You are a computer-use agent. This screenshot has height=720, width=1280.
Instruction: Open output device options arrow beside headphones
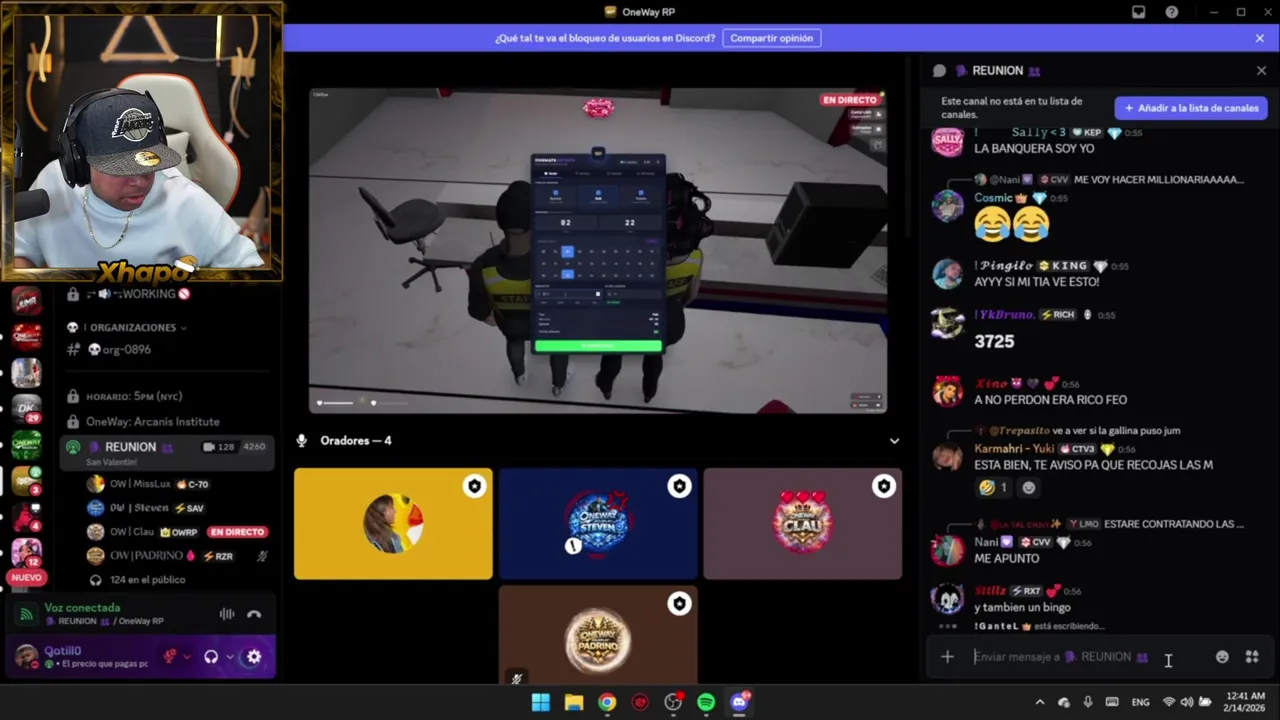point(230,657)
